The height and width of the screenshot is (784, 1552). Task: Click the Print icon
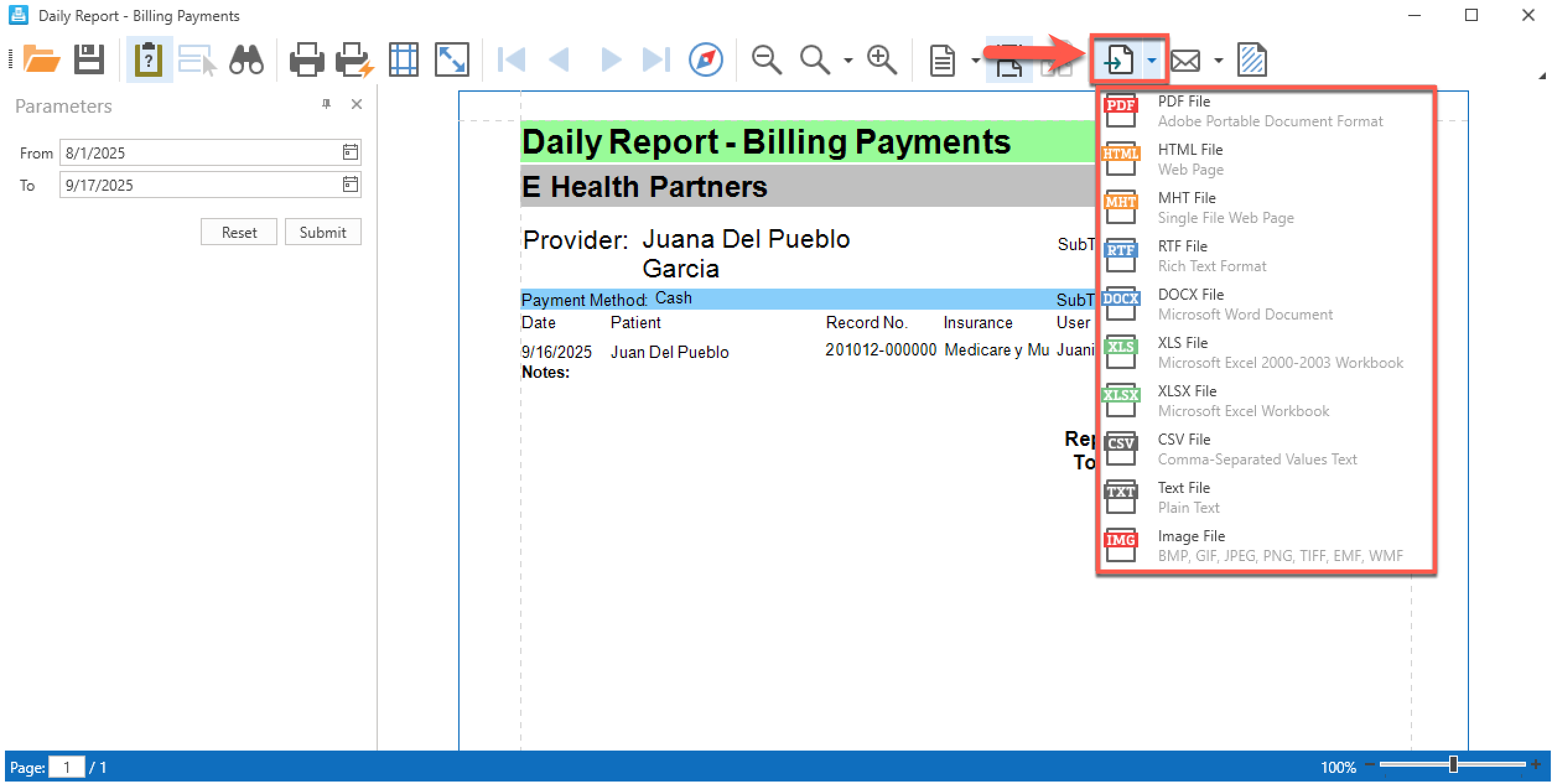(307, 60)
